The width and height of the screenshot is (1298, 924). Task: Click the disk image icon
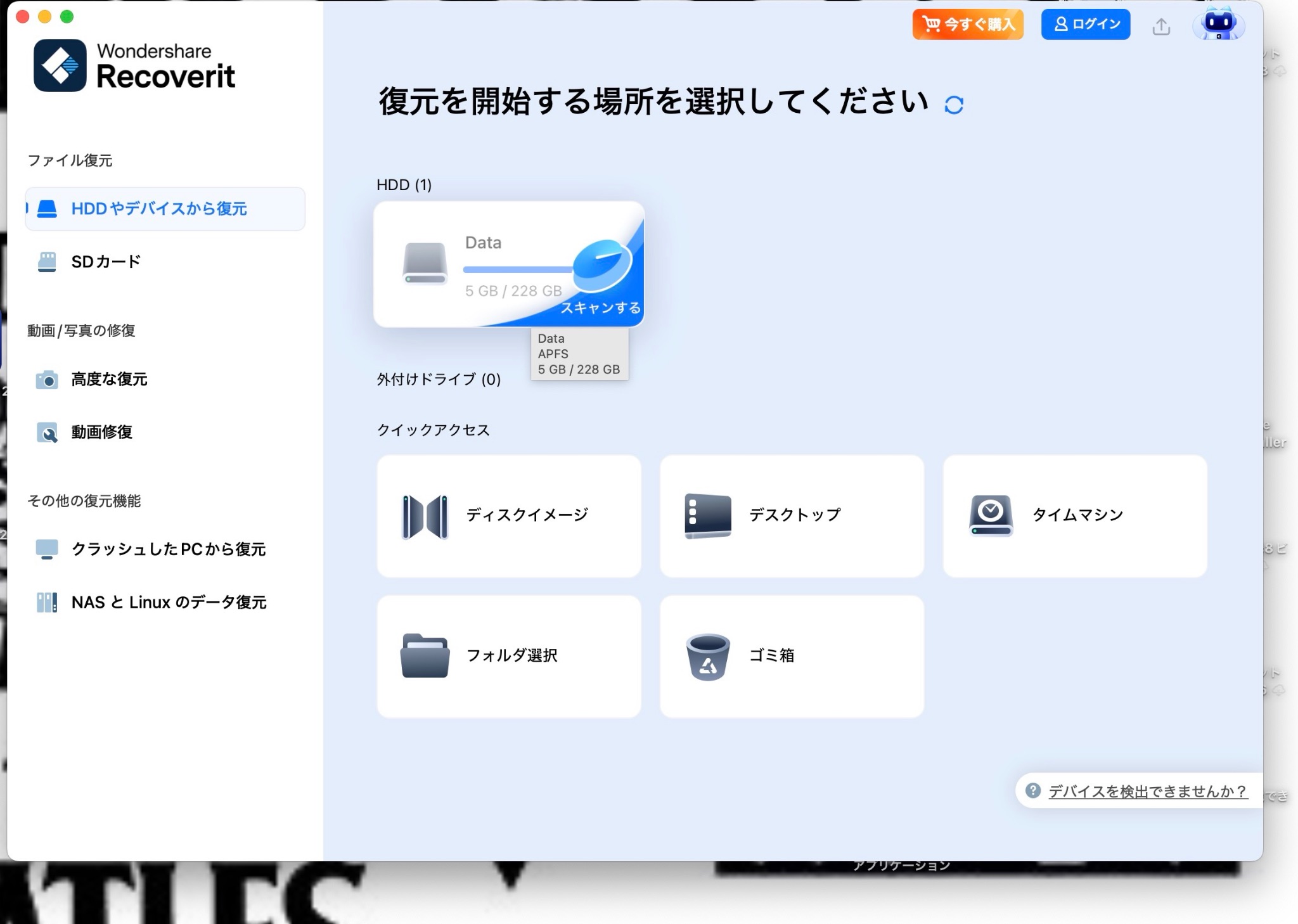pos(425,517)
